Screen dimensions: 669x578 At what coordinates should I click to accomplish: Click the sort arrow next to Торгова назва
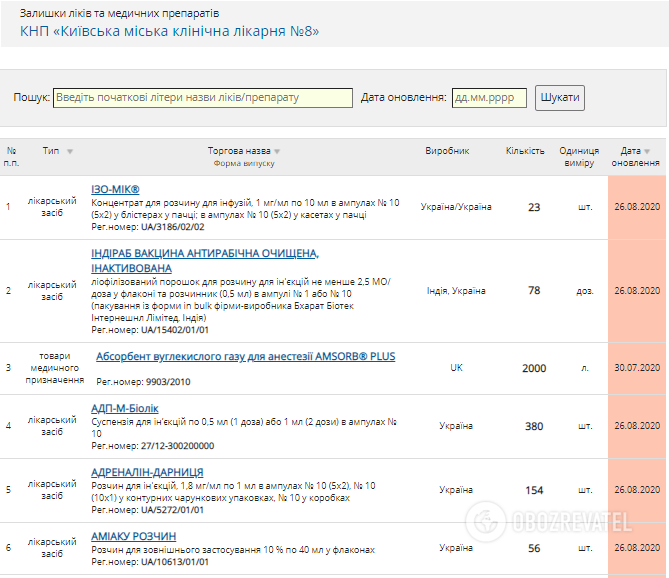coord(277,152)
